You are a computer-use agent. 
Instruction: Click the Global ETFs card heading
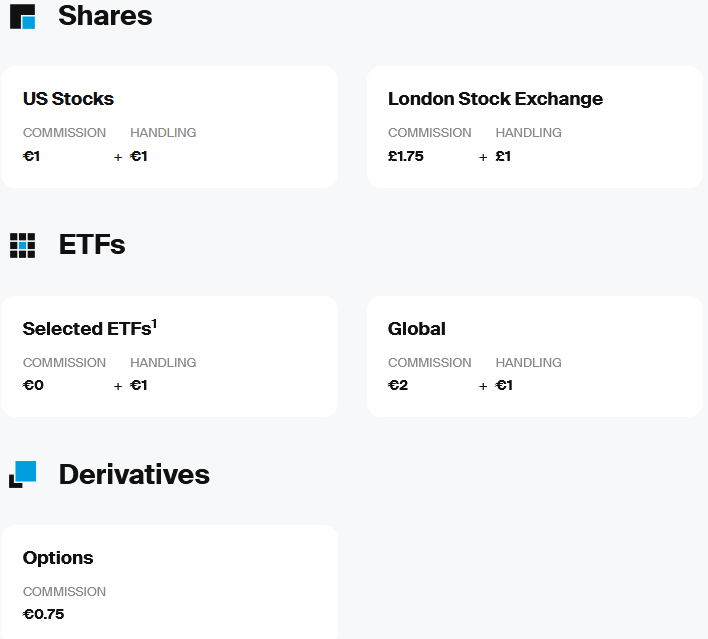click(x=417, y=329)
